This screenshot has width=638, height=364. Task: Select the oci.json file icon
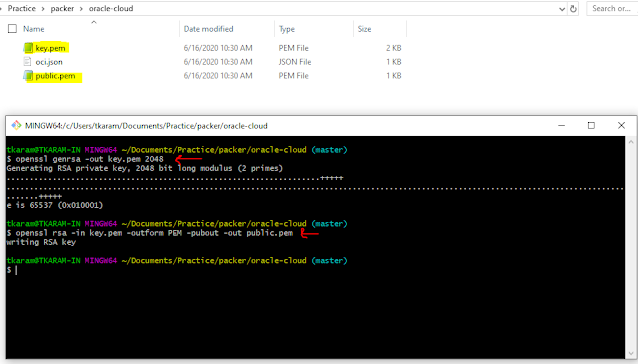pos(27,61)
